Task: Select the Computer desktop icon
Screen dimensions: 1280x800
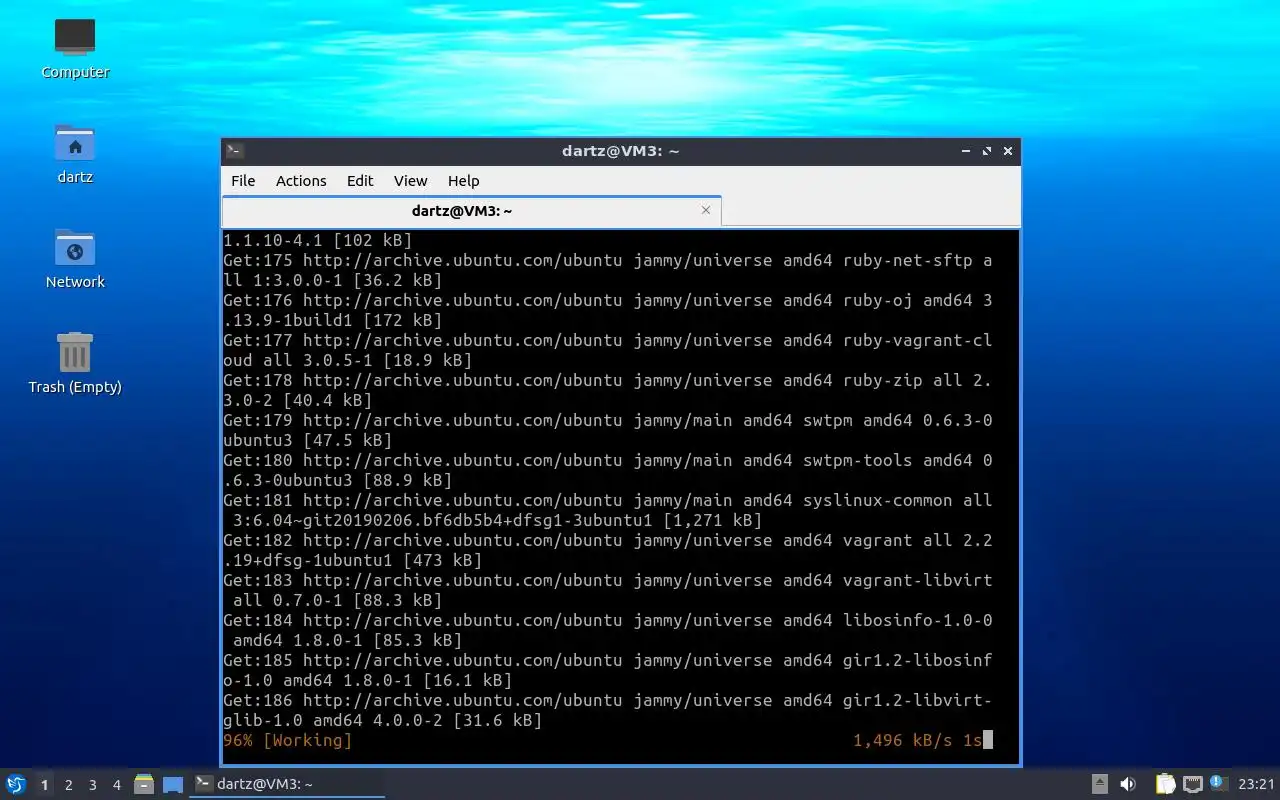Action: point(75,48)
